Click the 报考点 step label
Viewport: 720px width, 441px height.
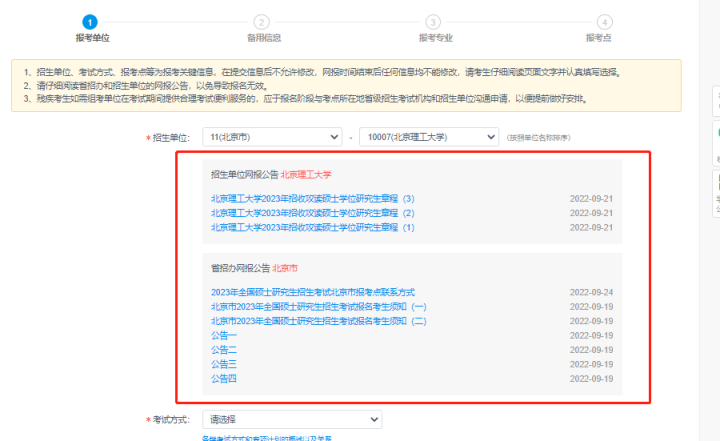click(x=598, y=38)
